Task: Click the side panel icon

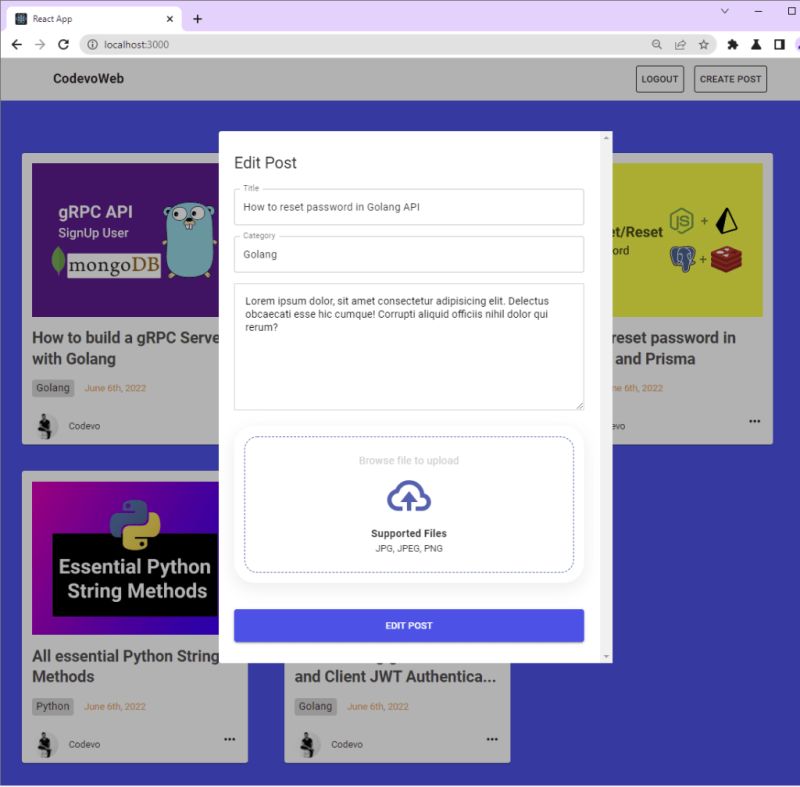Action: coord(779,45)
